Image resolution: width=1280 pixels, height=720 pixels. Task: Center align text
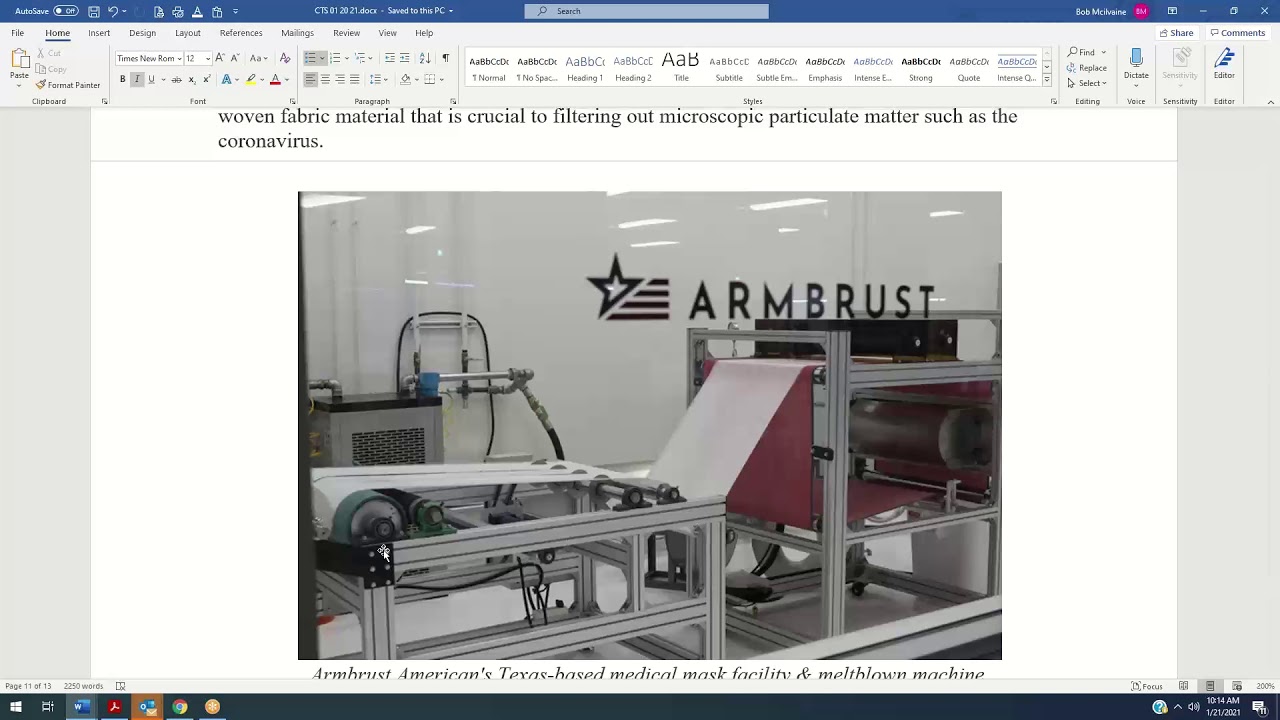325,79
